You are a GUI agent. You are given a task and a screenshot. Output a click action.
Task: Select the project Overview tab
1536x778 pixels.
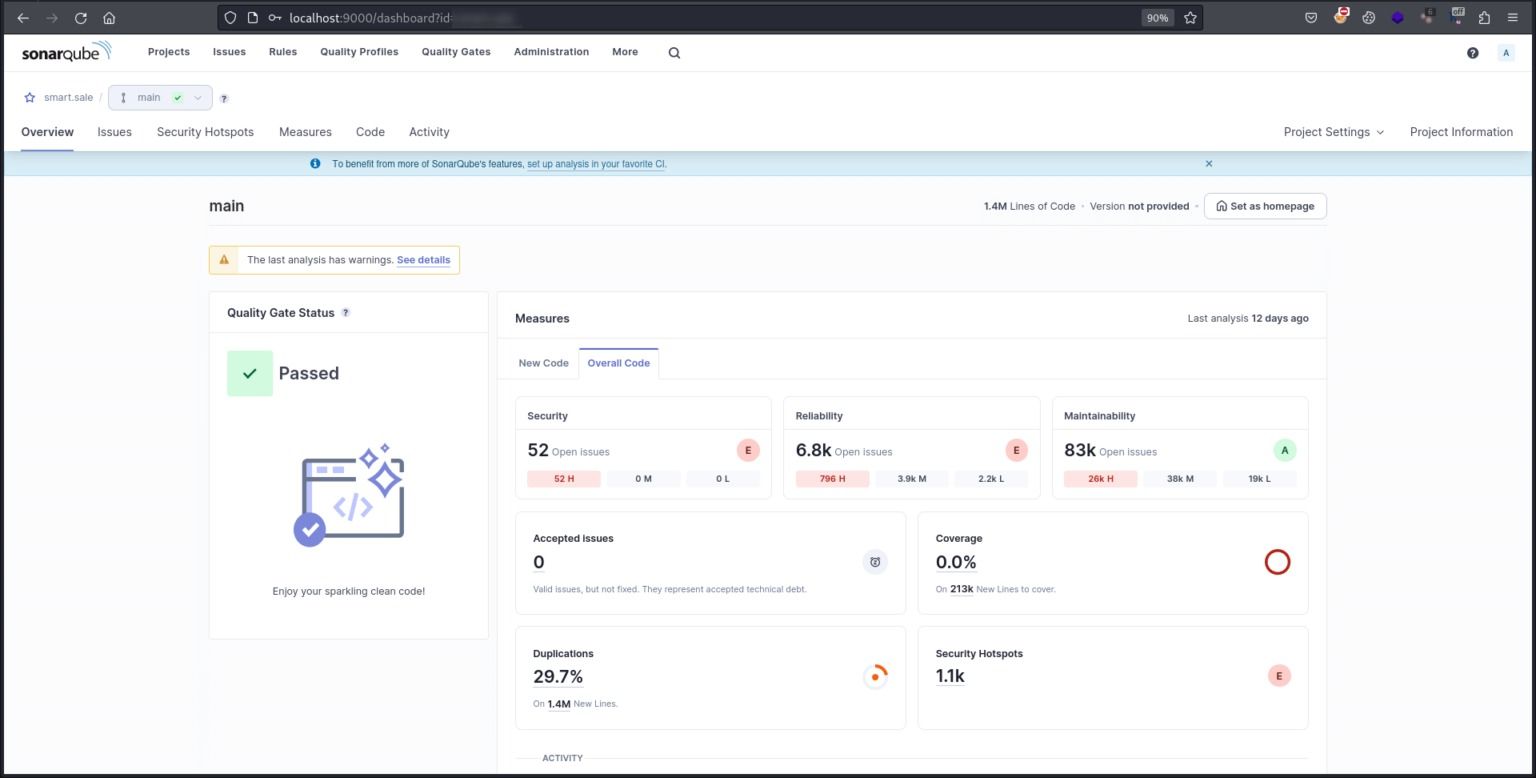pos(47,132)
